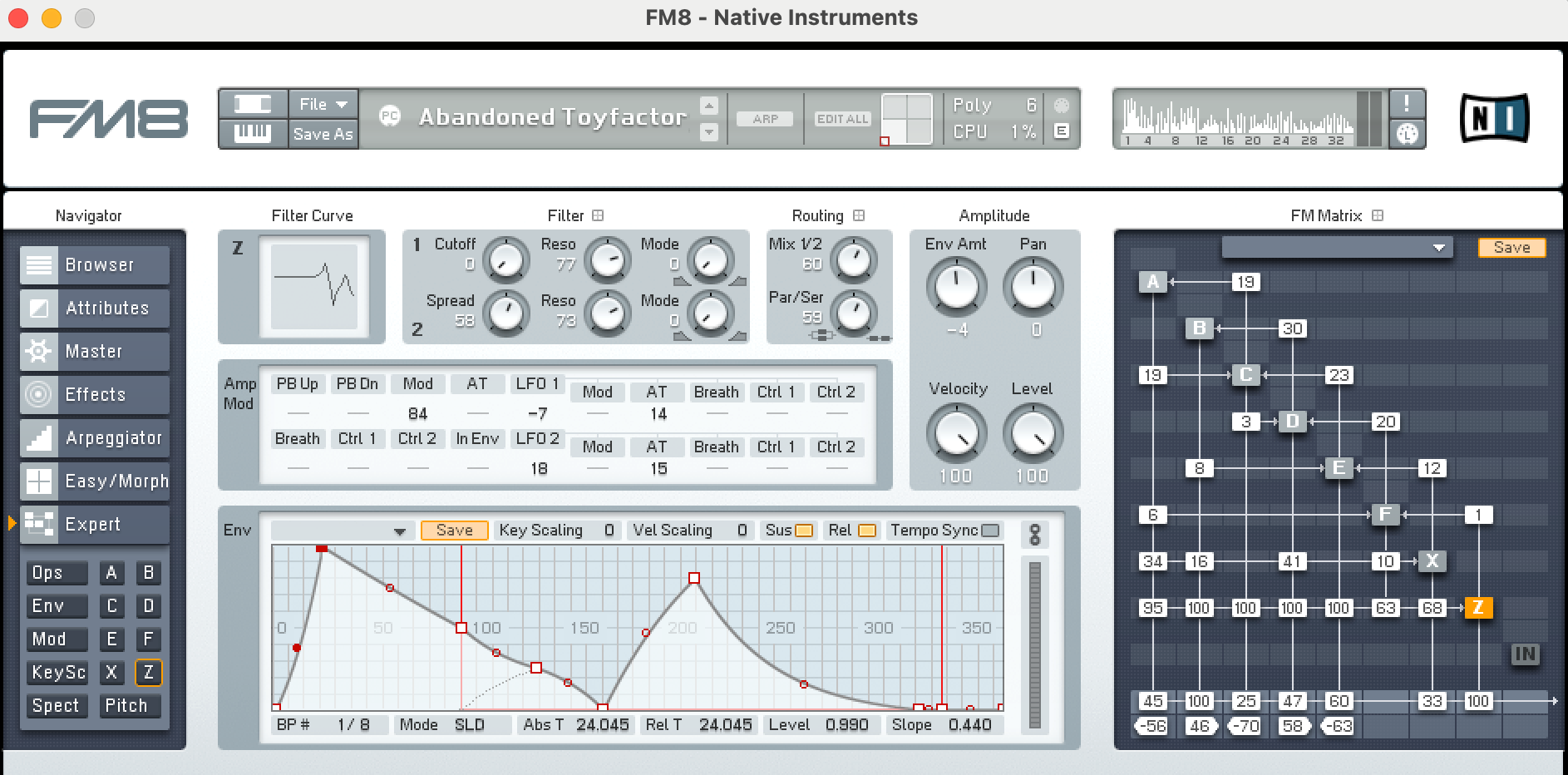
Task: Select operator F in Expert navigator
Action: (x=148, y=639)
